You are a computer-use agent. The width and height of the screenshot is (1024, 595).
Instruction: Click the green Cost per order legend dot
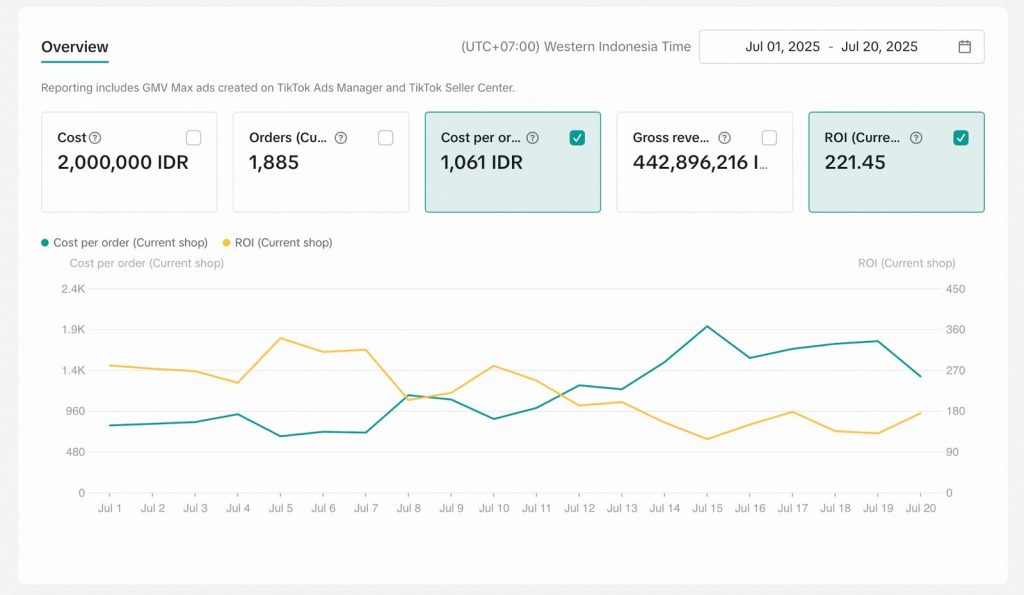45,243
